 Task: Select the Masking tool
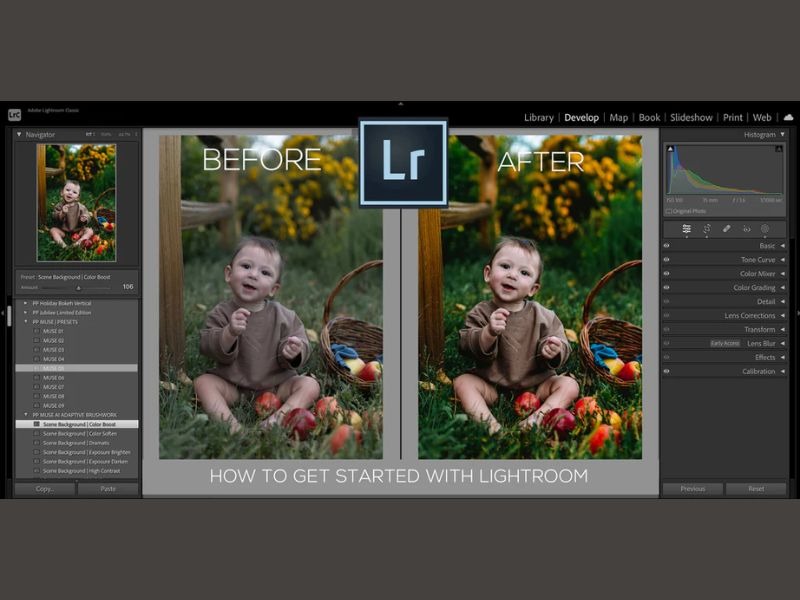(765, 228)
